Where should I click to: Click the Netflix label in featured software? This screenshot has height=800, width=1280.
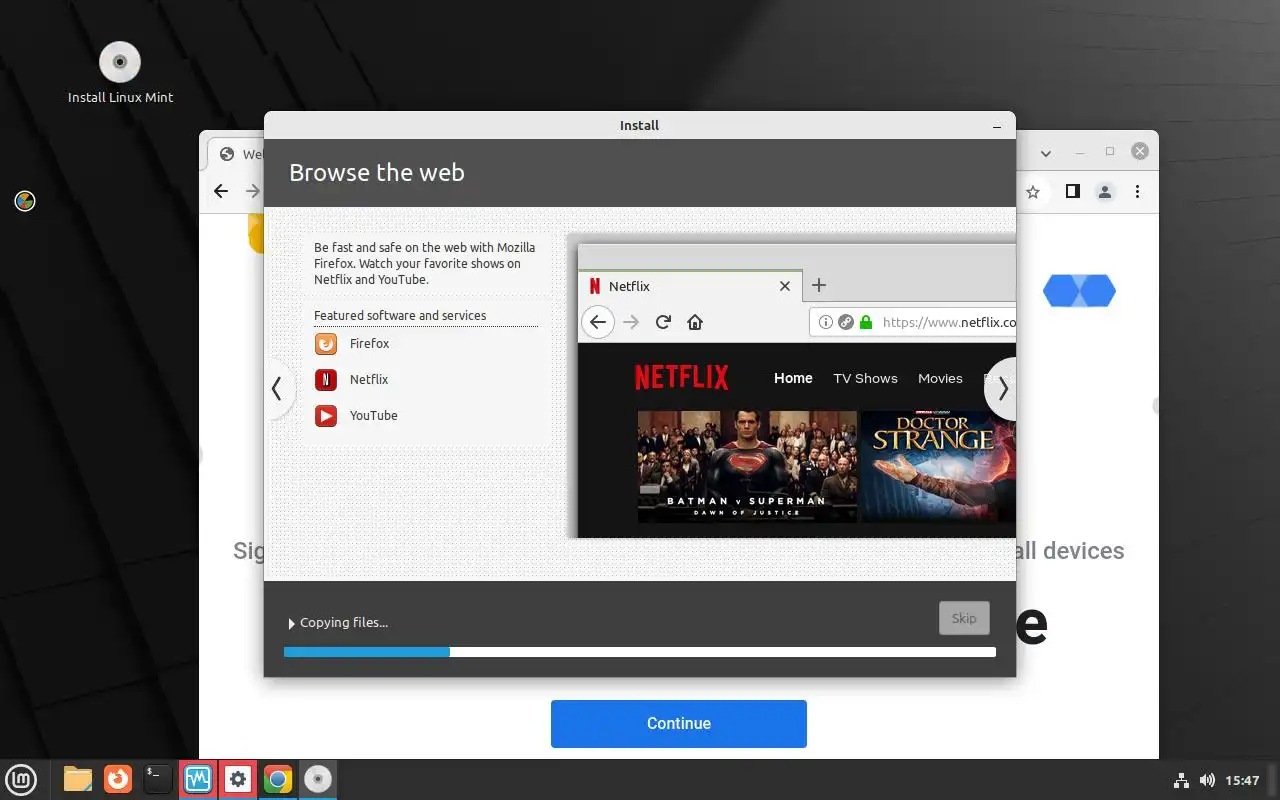tap(369, 380)
